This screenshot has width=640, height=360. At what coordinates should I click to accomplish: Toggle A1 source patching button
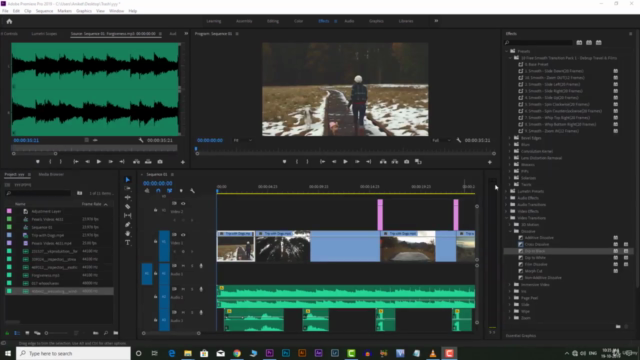coord(147,273)
